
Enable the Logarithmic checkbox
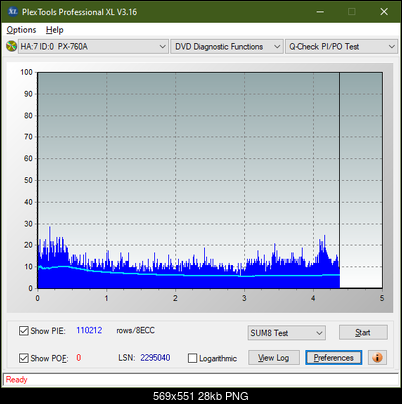pos(192,358)
